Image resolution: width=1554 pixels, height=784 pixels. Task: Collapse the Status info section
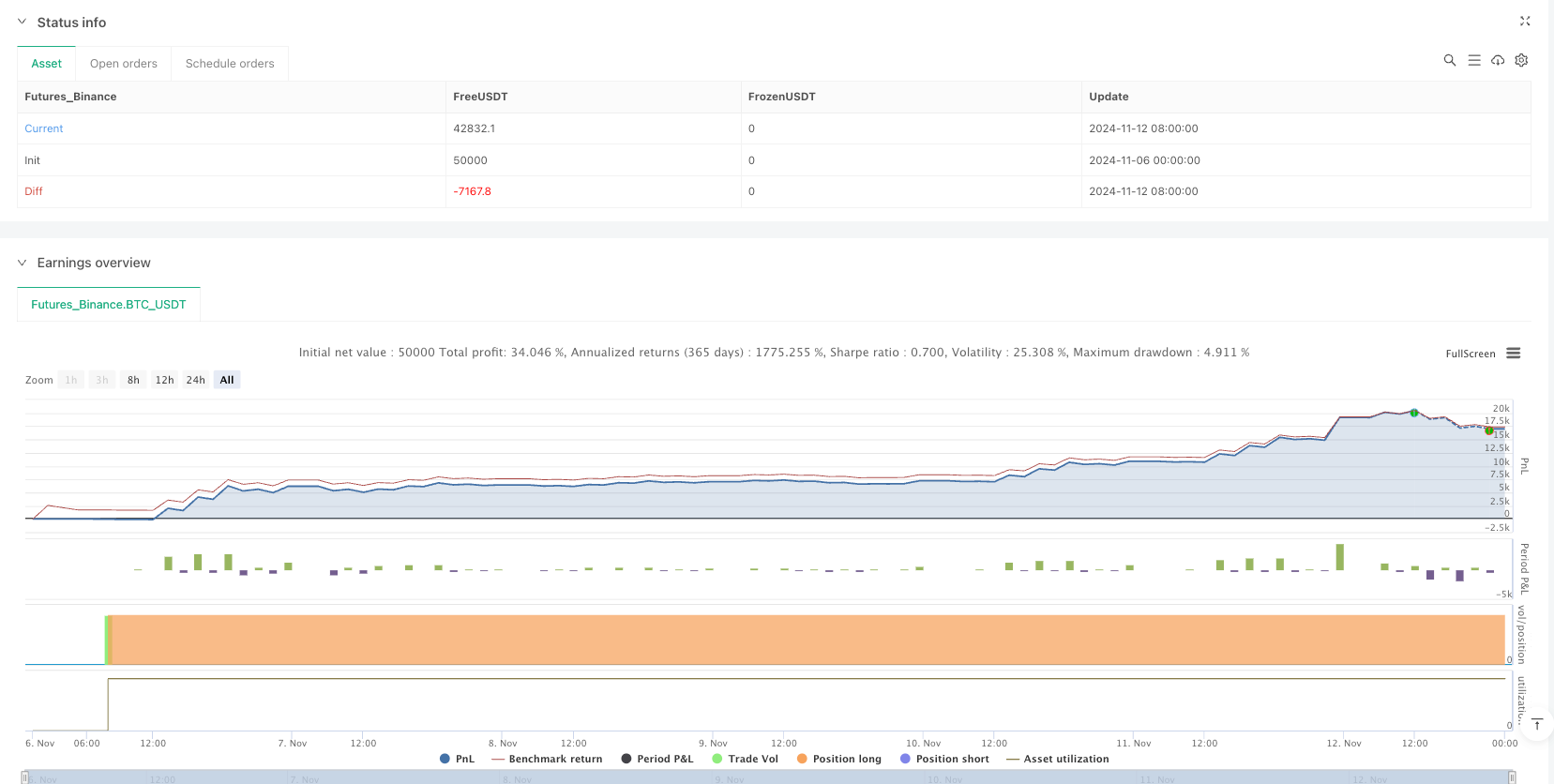(x=23, y=22)
